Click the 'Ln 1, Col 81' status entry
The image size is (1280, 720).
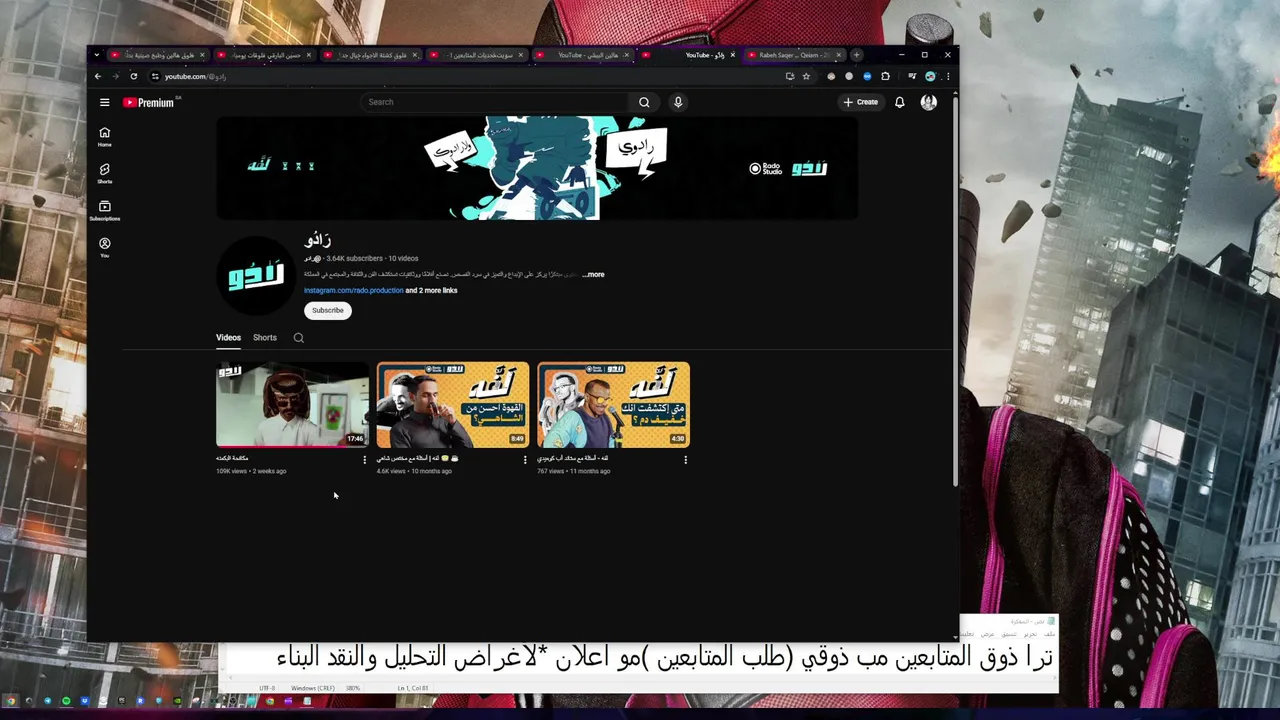[413, 688]
